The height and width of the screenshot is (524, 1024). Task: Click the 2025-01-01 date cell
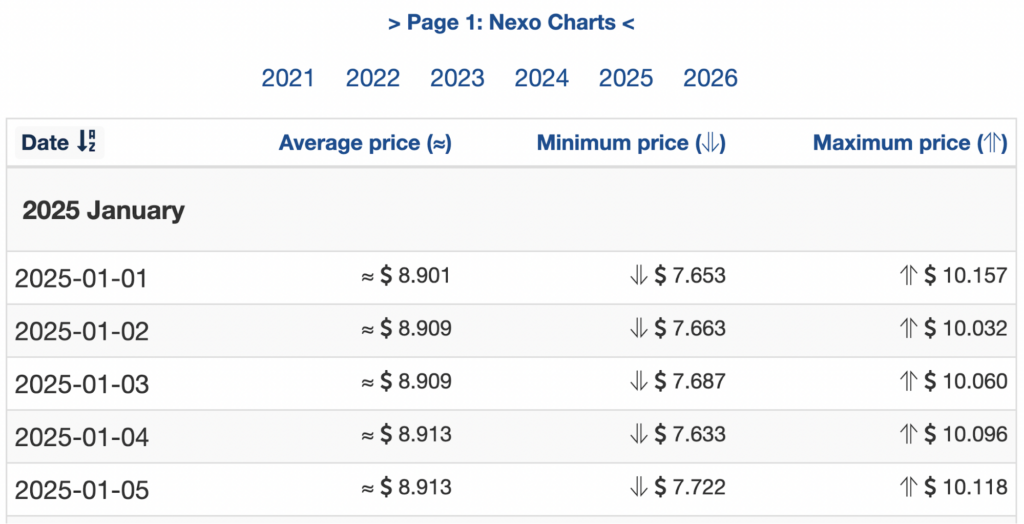coord(81,278)
